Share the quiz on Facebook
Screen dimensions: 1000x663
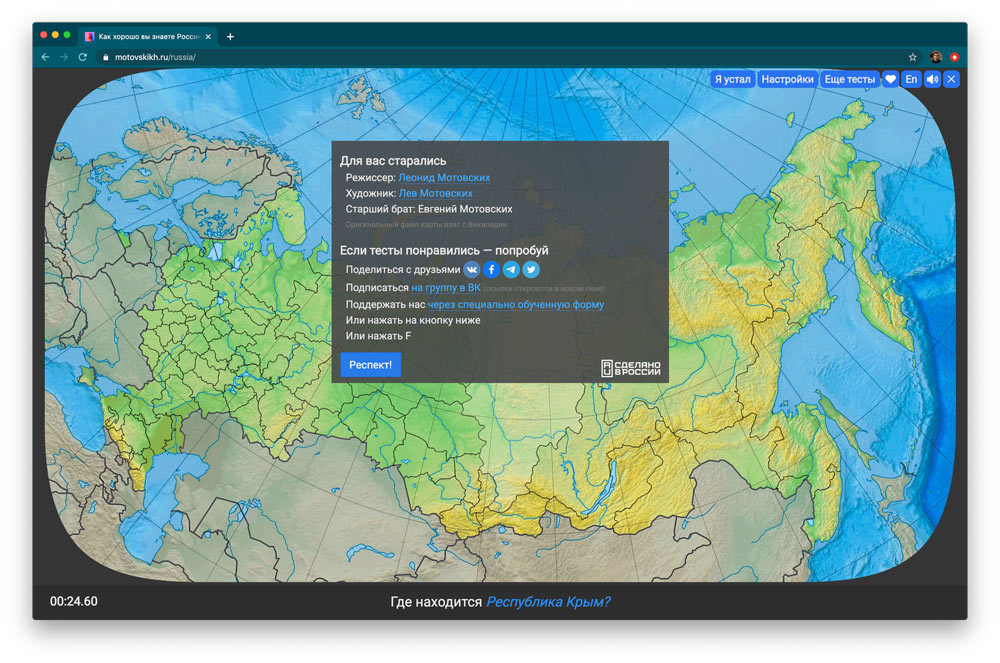click(492, 270)
